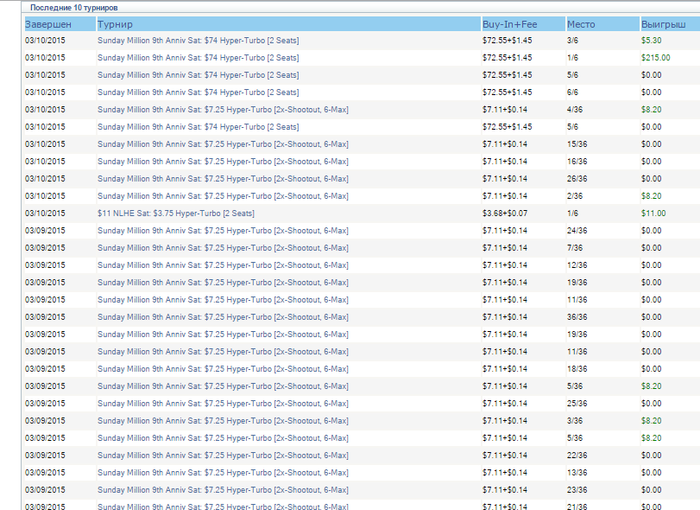Click the $8.20 winnings in the 4/36 row
The image size is (700, 510).
point(651,109)
